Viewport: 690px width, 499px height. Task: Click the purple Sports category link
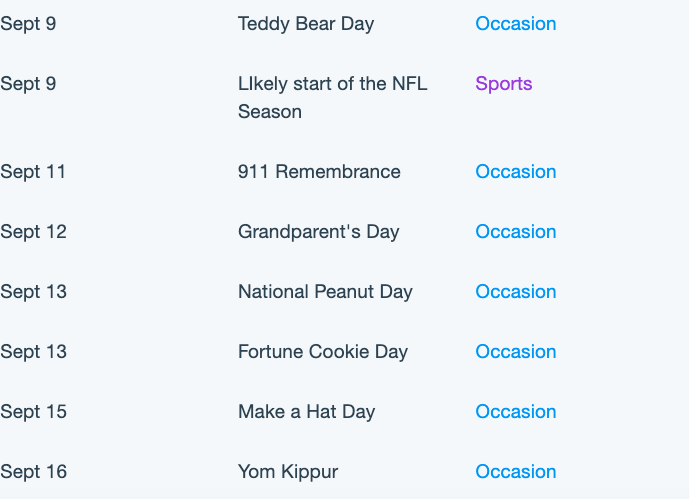coord(503,84)
